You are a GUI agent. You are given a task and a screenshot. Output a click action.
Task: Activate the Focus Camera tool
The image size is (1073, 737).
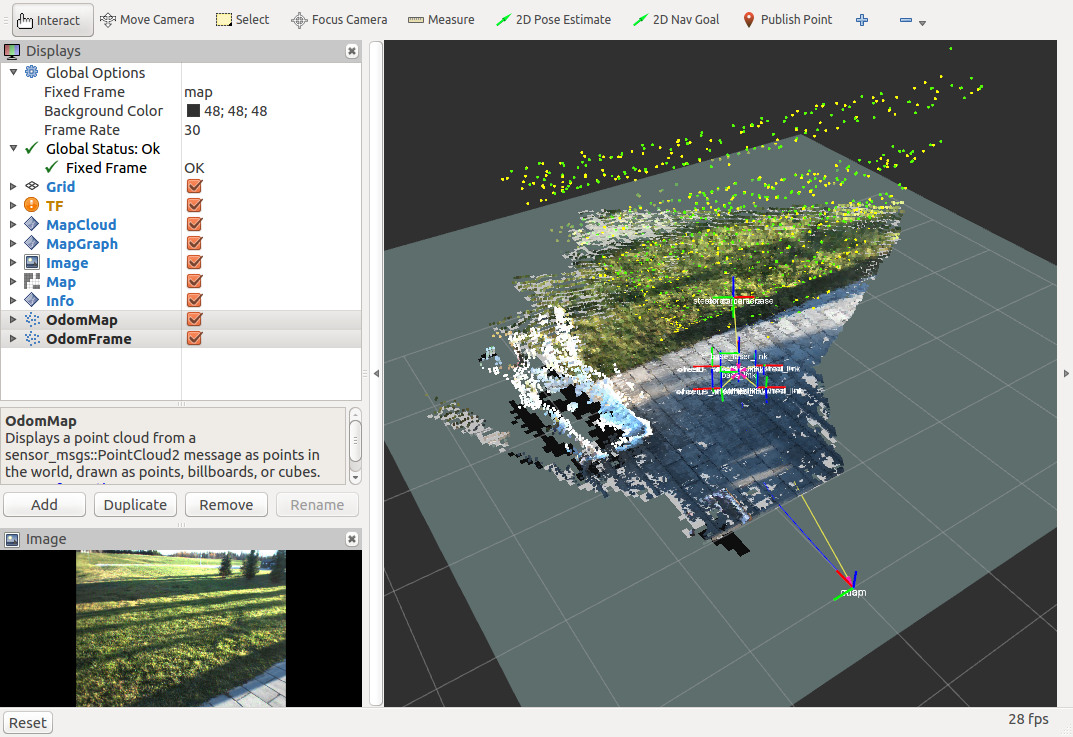[x=339, y=19]
